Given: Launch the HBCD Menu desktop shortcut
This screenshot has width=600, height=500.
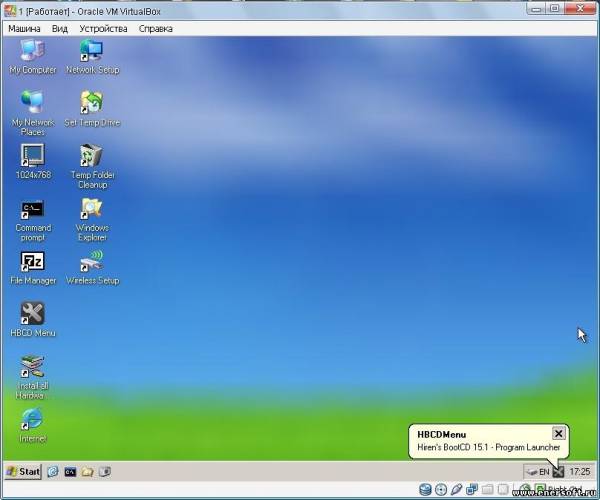Looking at the screenshot, I should coord(33,319).
